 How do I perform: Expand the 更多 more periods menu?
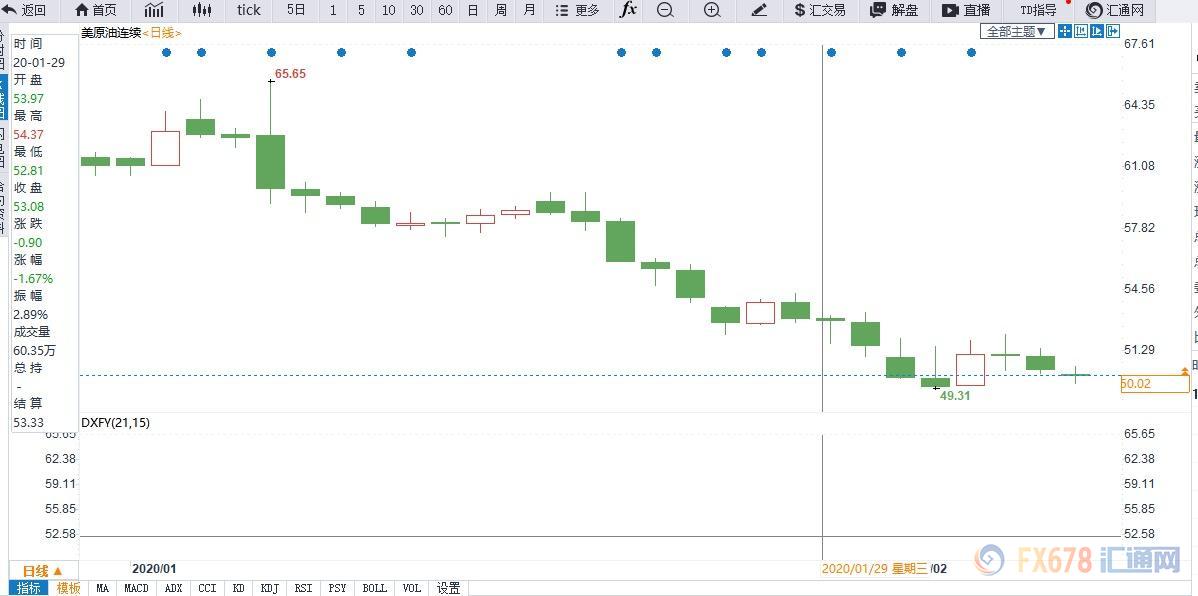[x=578, y=10]
